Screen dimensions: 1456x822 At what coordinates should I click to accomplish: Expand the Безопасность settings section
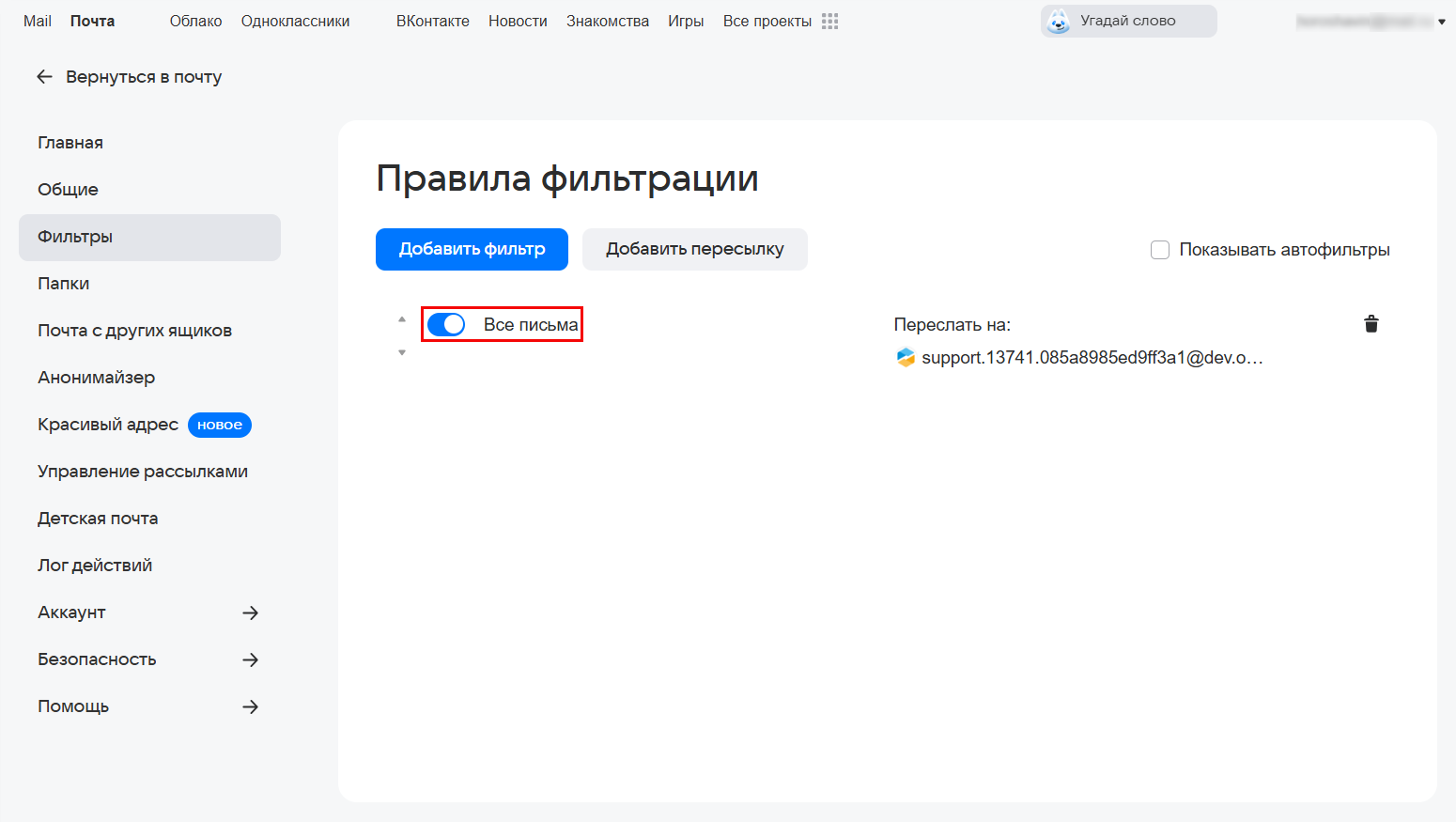[x=250, y=659]
